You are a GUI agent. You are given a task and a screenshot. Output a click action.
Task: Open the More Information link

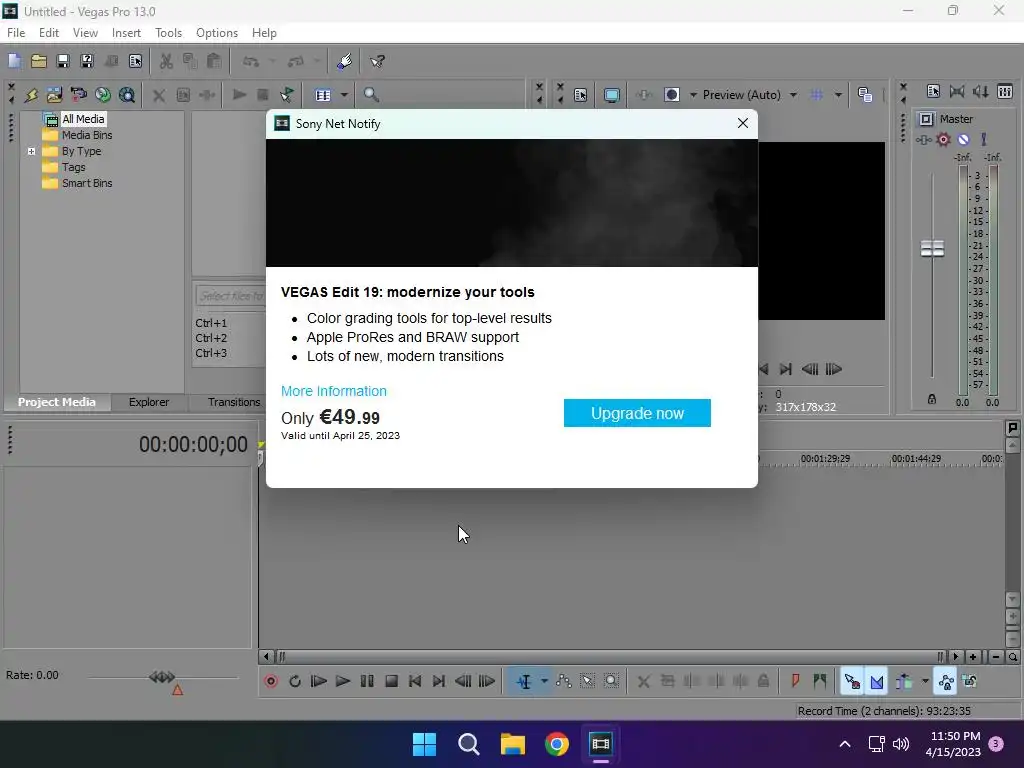pos(334,391)
